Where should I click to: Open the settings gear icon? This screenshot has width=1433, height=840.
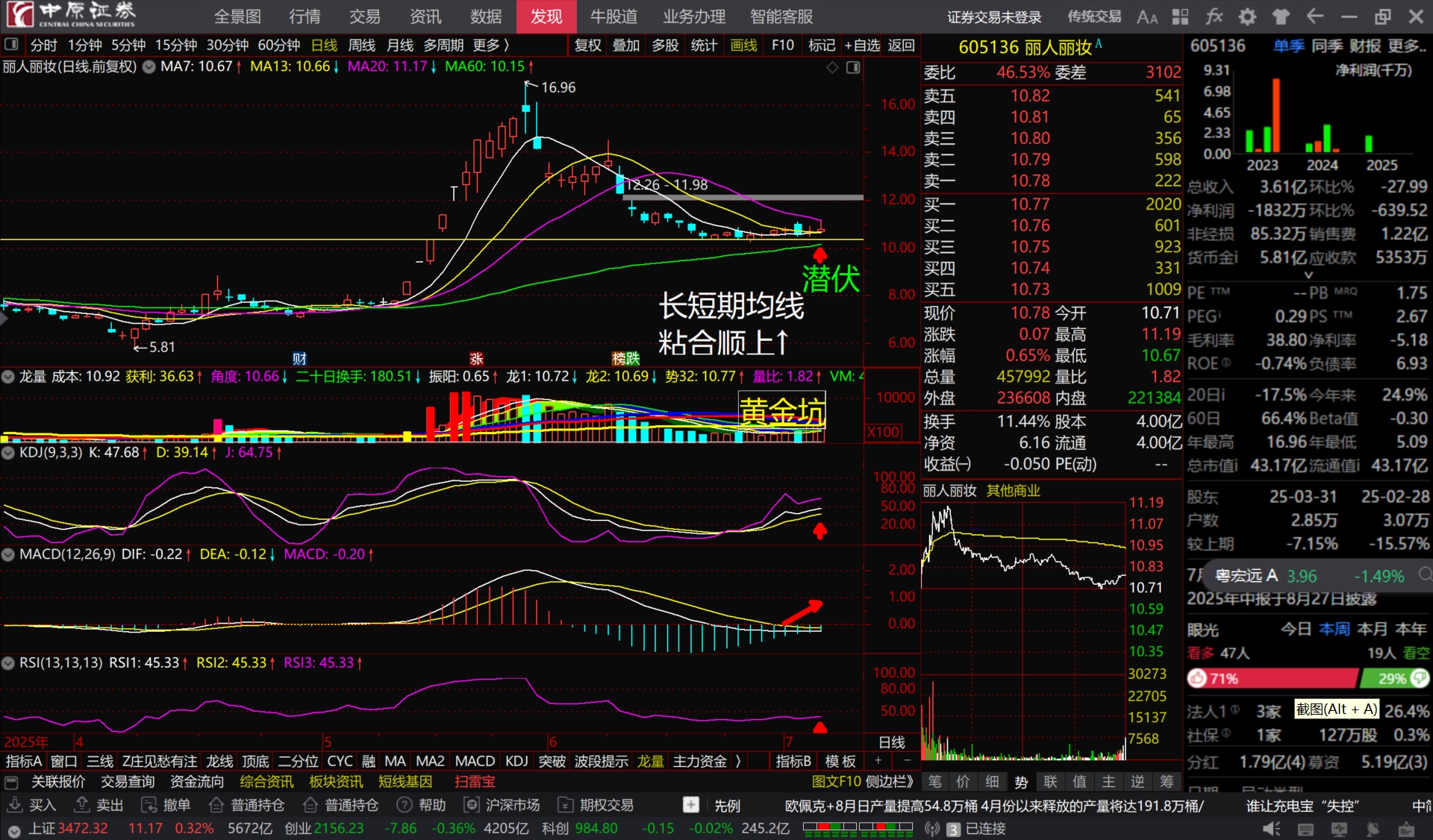coord(1247,16)
